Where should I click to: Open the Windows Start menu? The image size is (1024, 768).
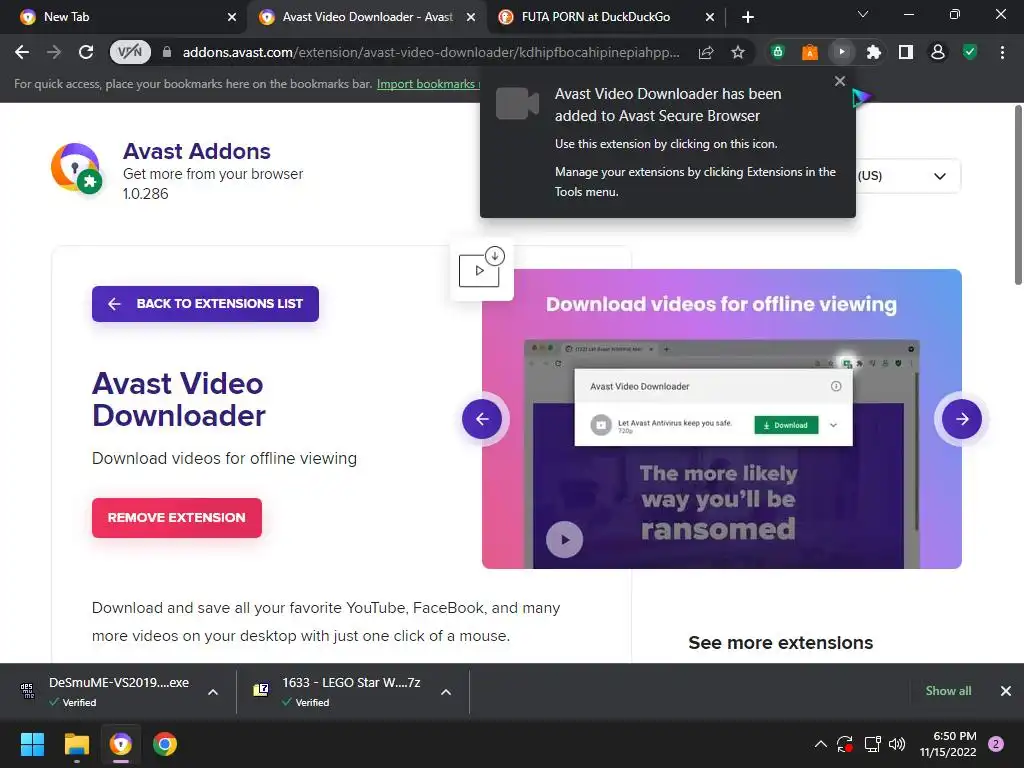[32, 744]
